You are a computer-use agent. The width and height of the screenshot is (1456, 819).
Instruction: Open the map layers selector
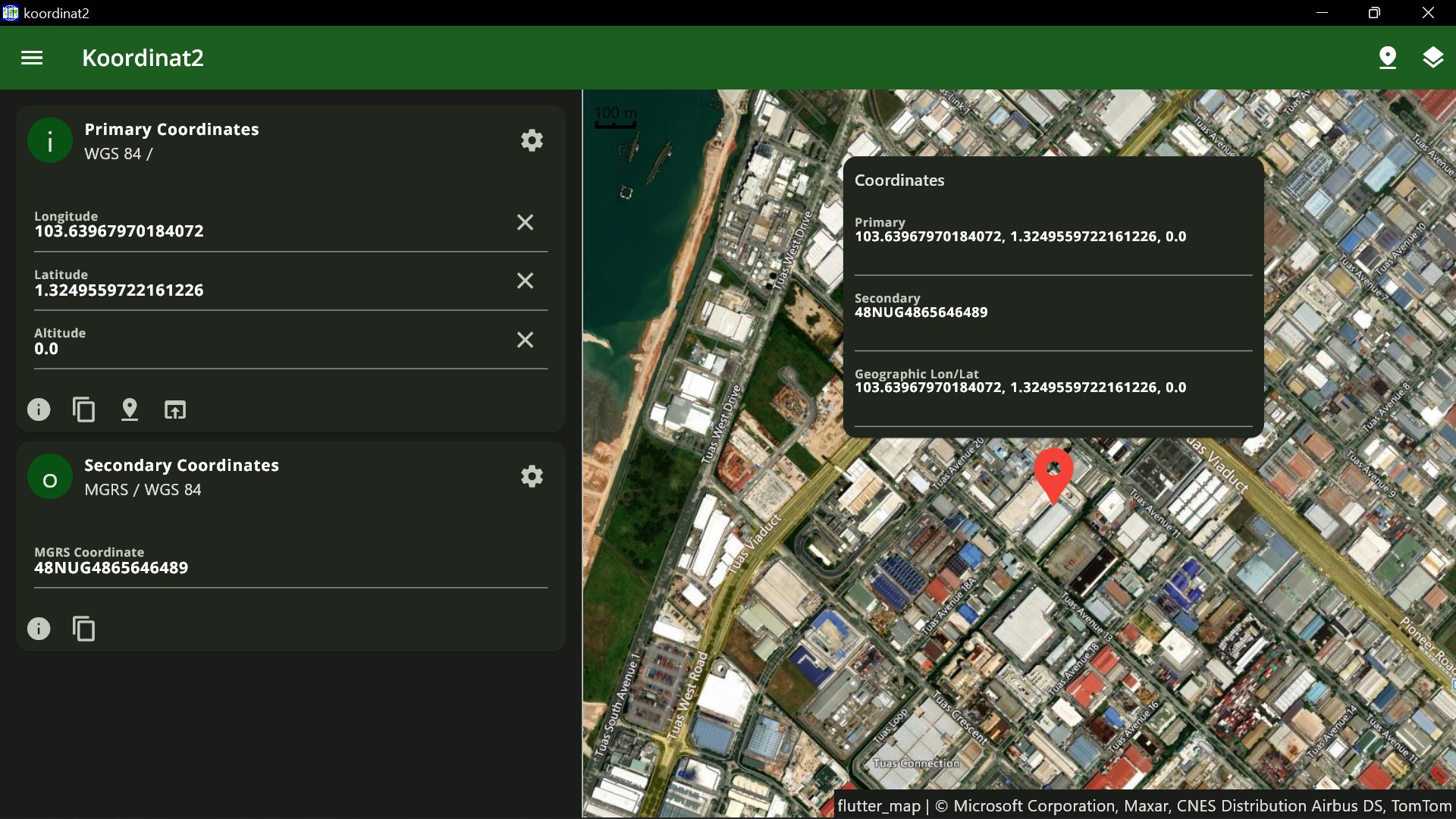pyautogui.click(x=1432, y=58)
